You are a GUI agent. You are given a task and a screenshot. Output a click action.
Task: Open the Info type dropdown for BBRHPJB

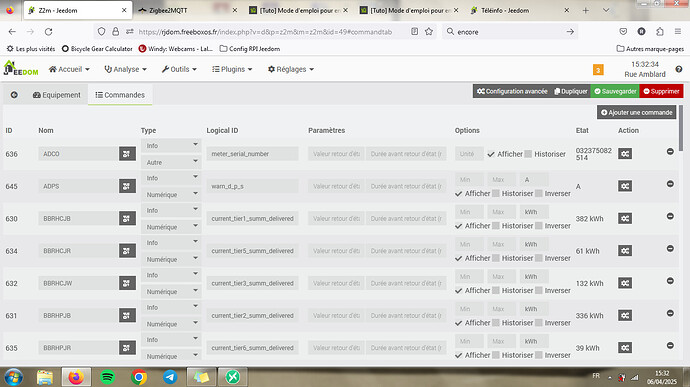point(172,307)
